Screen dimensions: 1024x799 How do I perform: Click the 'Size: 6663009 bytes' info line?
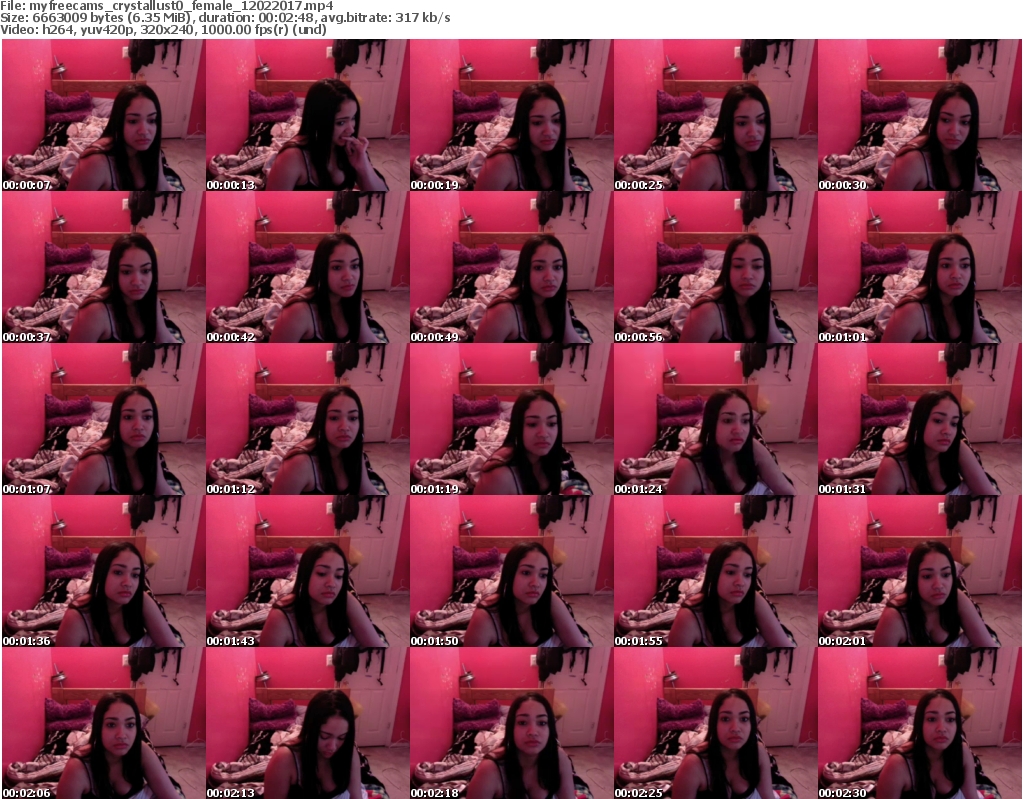coord(225,18)
